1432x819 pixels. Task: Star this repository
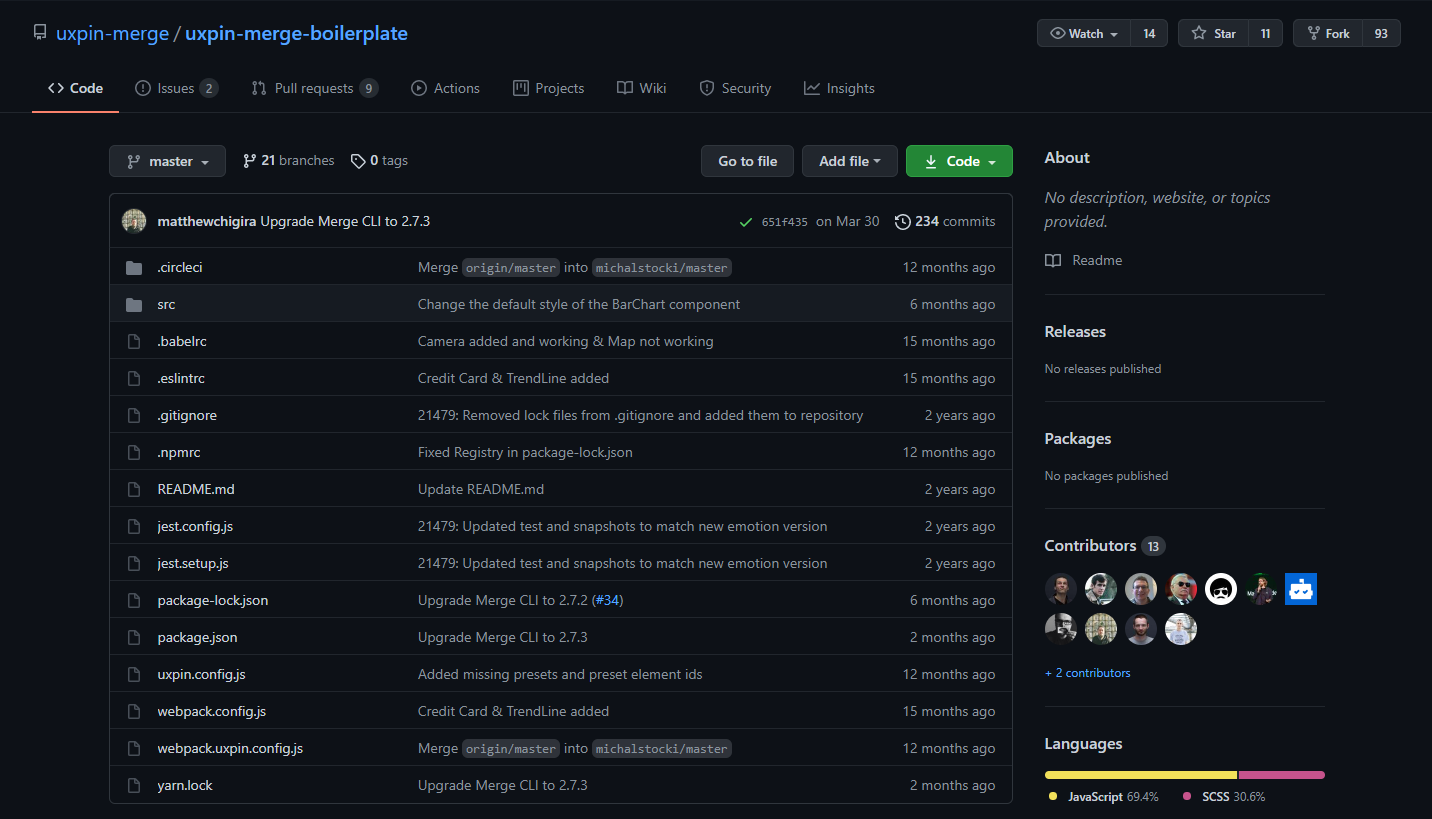(x=1213, y=33)
